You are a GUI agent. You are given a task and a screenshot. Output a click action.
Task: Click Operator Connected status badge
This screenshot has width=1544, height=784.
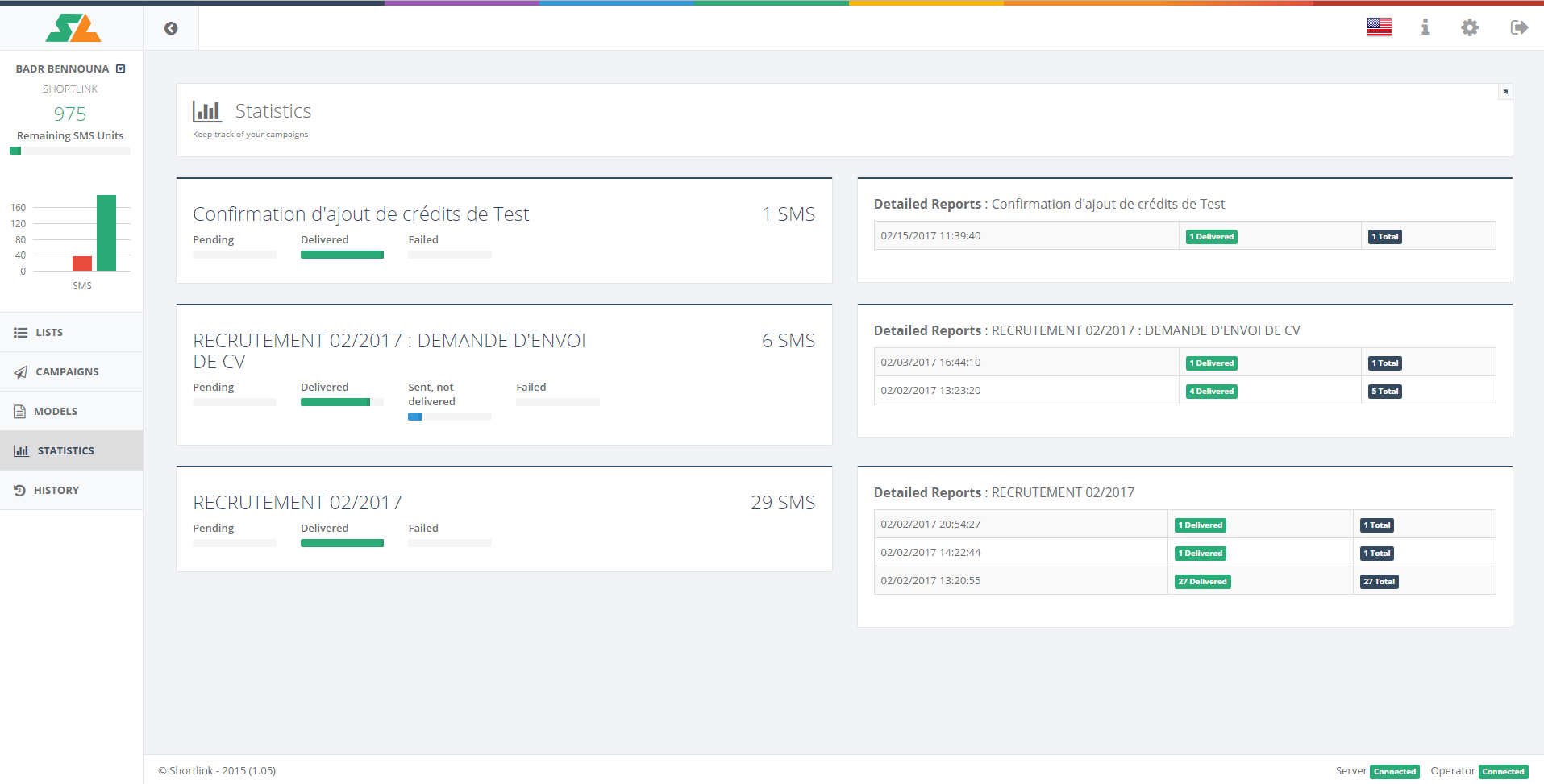[x=1503, y=772]
